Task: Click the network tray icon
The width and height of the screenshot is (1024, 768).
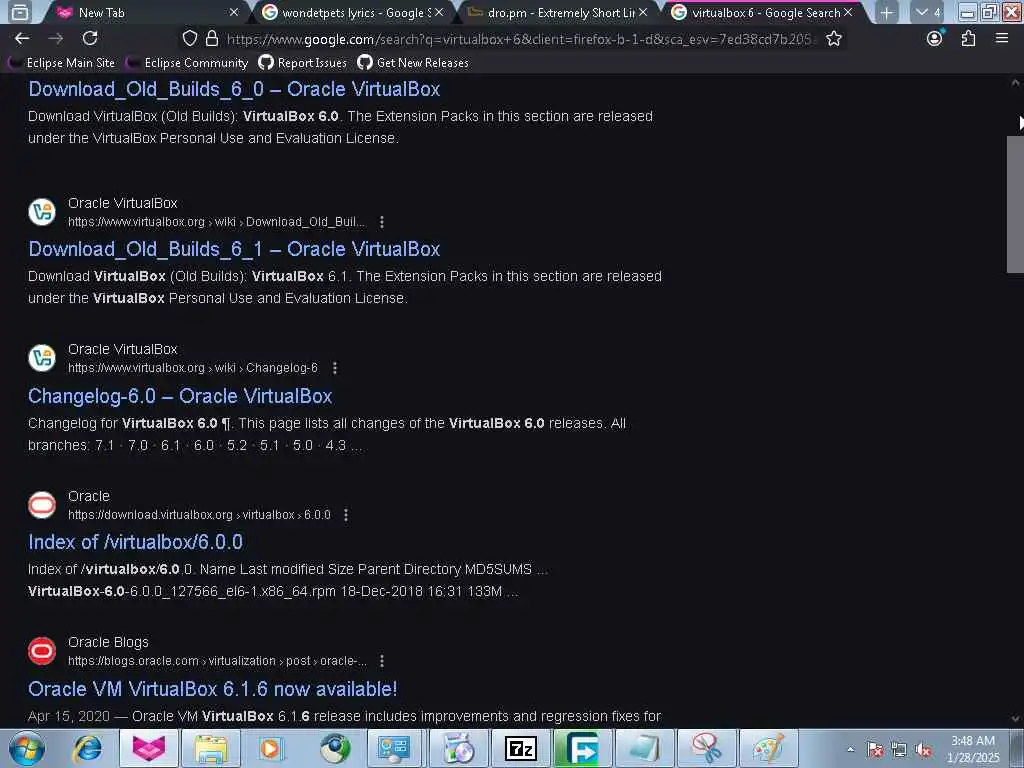Action: (x=899, y=750)
